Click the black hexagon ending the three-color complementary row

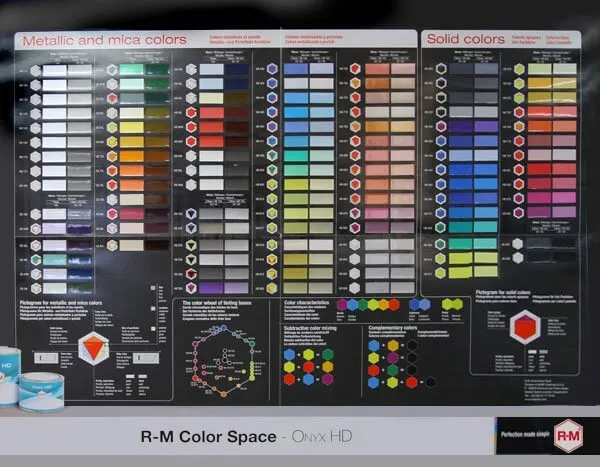[x=430, y=382]
